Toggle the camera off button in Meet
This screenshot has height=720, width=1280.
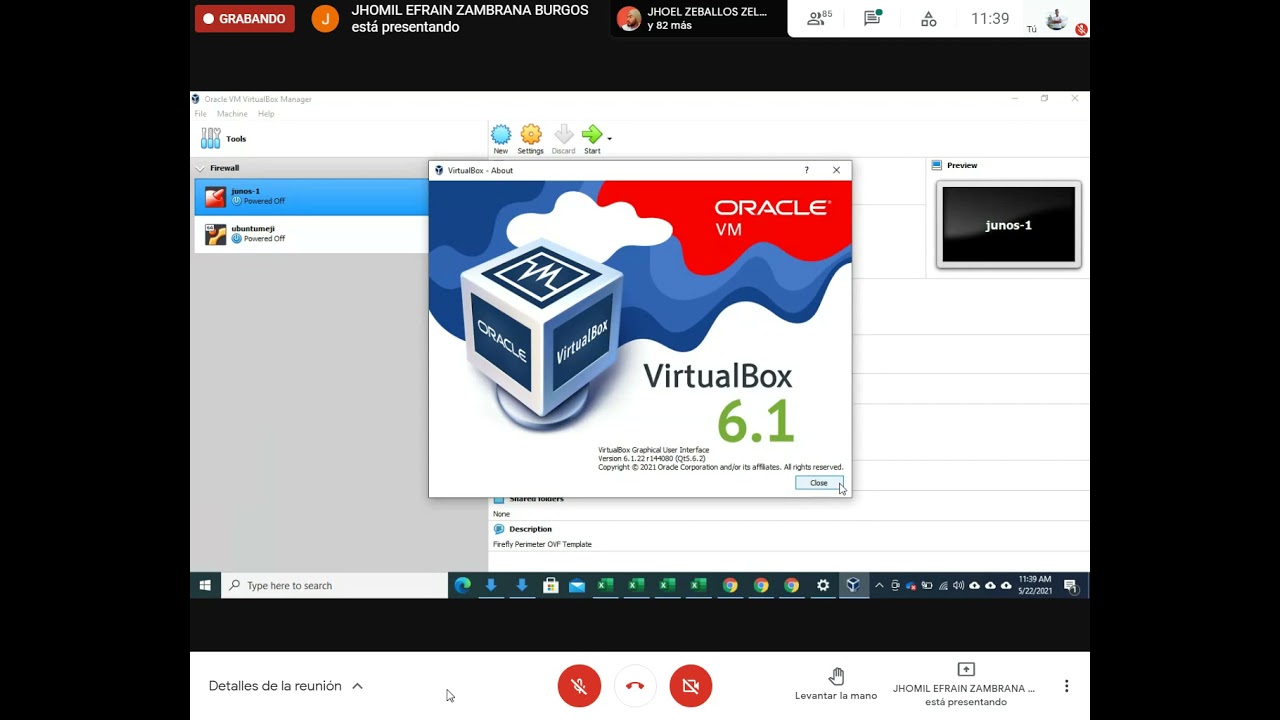(690, 686)
